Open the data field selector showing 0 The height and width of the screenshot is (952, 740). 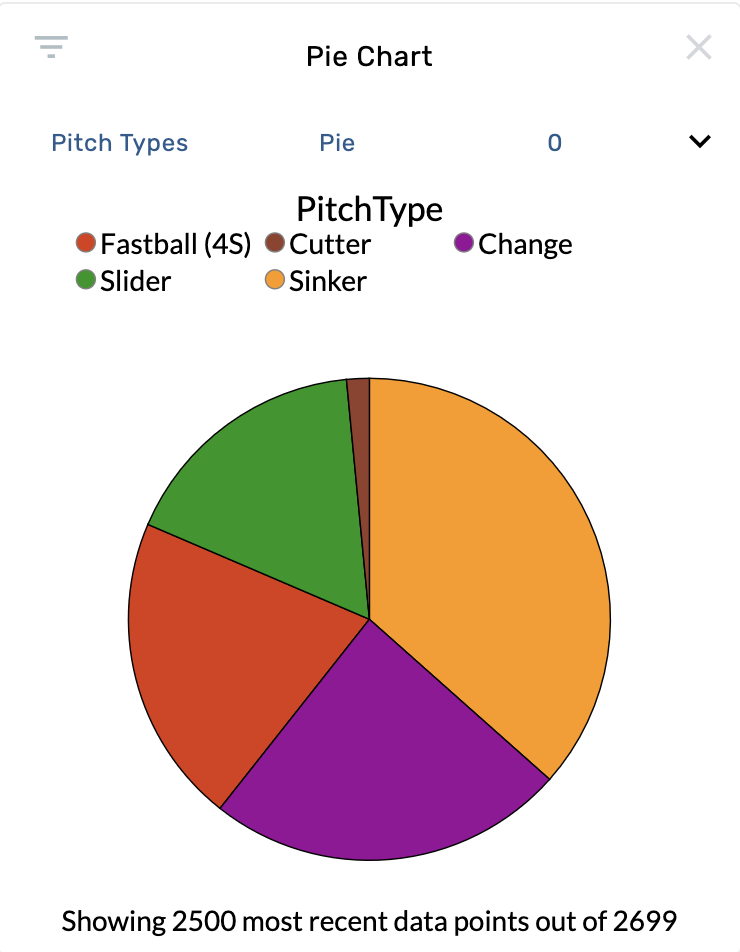[x=554, y=142]
